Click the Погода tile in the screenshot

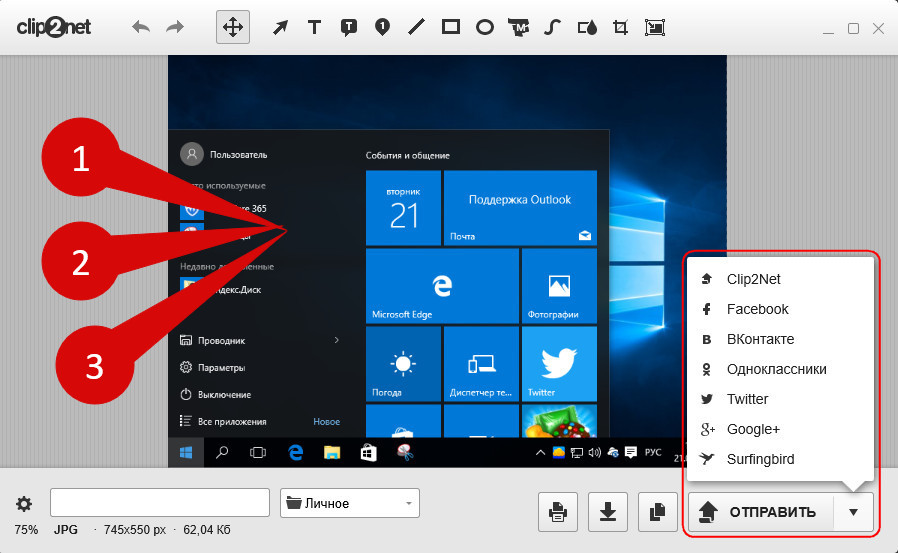pyautogui.click(x=403, y=364)
